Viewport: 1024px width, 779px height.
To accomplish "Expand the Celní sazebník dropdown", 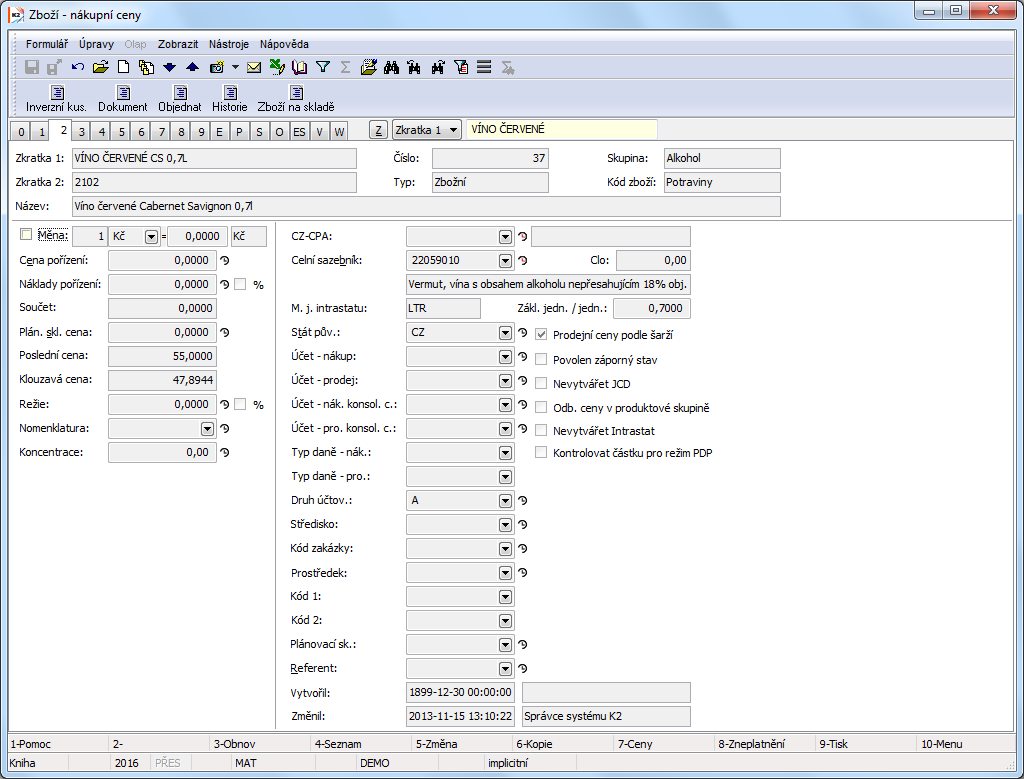I will click(505, 261).
